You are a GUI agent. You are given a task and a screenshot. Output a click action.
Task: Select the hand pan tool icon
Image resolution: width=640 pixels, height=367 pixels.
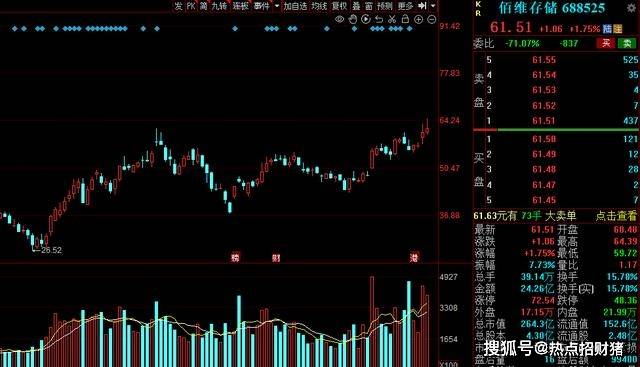(x=353, y=19)
